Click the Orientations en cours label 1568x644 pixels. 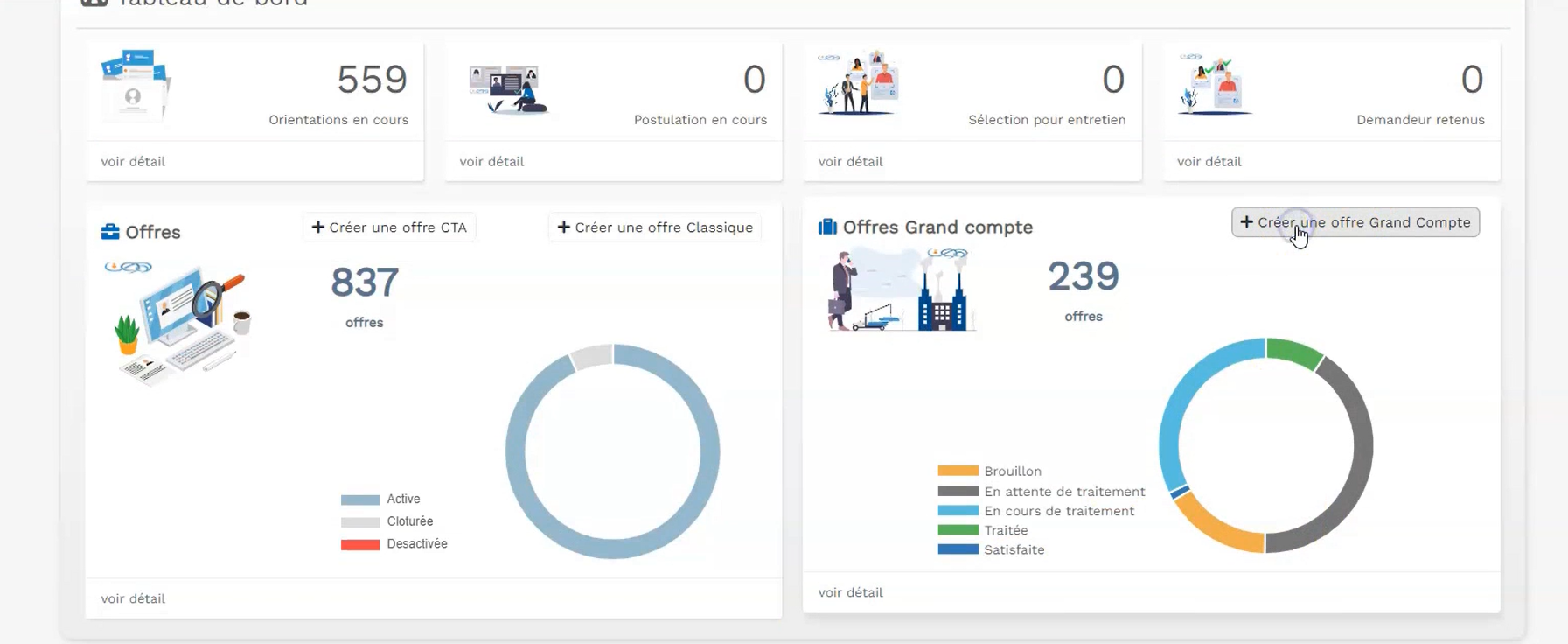pyautogui.click(x=338, y=120)
